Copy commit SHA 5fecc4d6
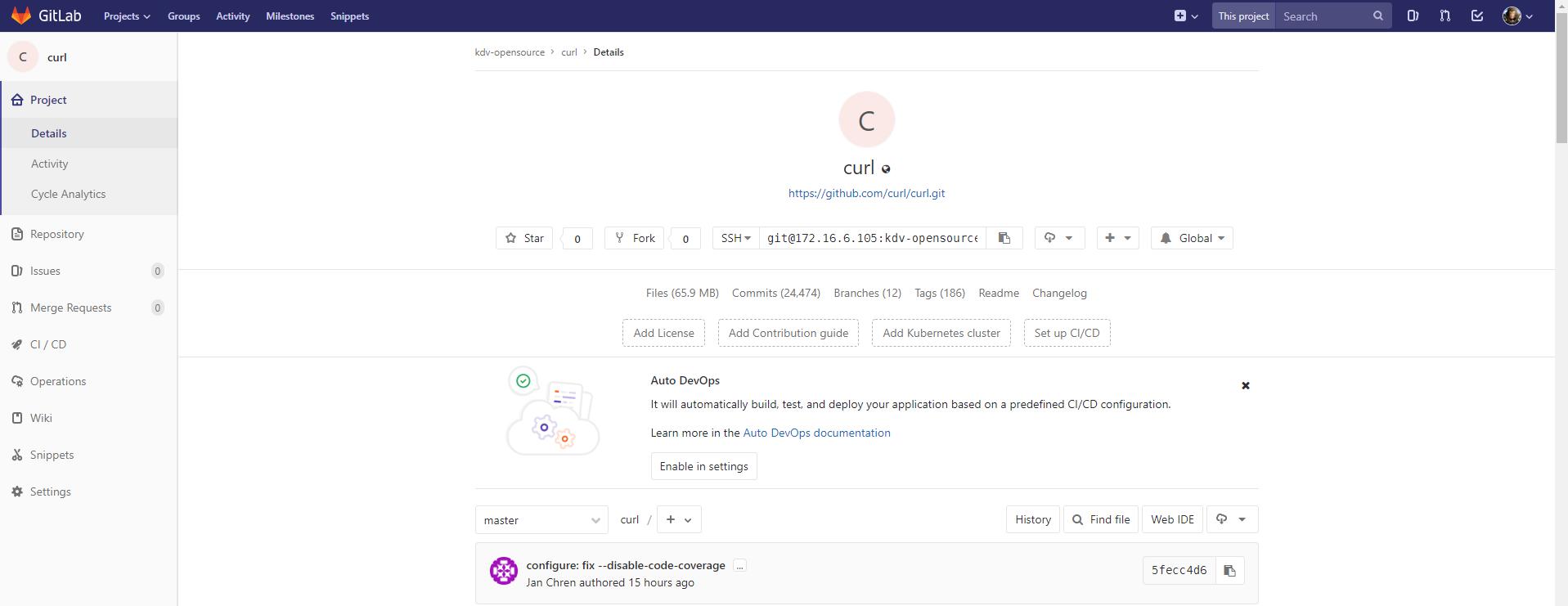Screen dimensions: 1568x606 tap(1229, 571)
